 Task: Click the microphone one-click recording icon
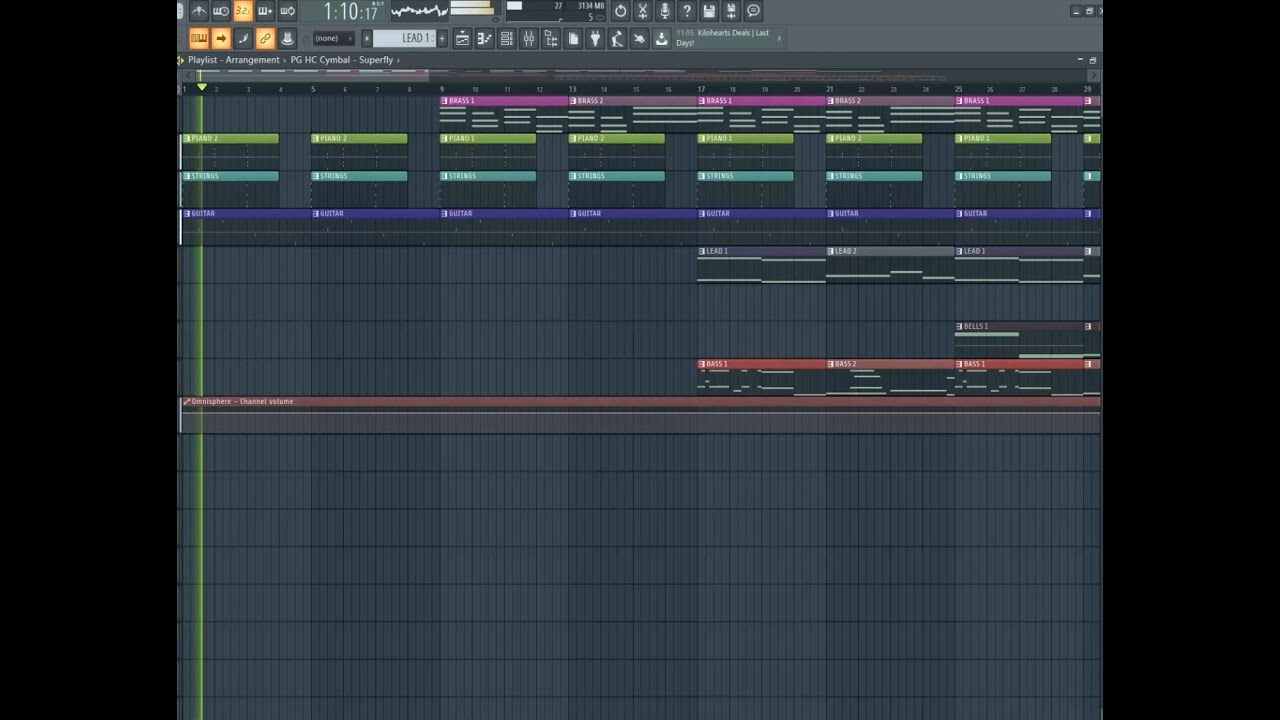(665, 11)
